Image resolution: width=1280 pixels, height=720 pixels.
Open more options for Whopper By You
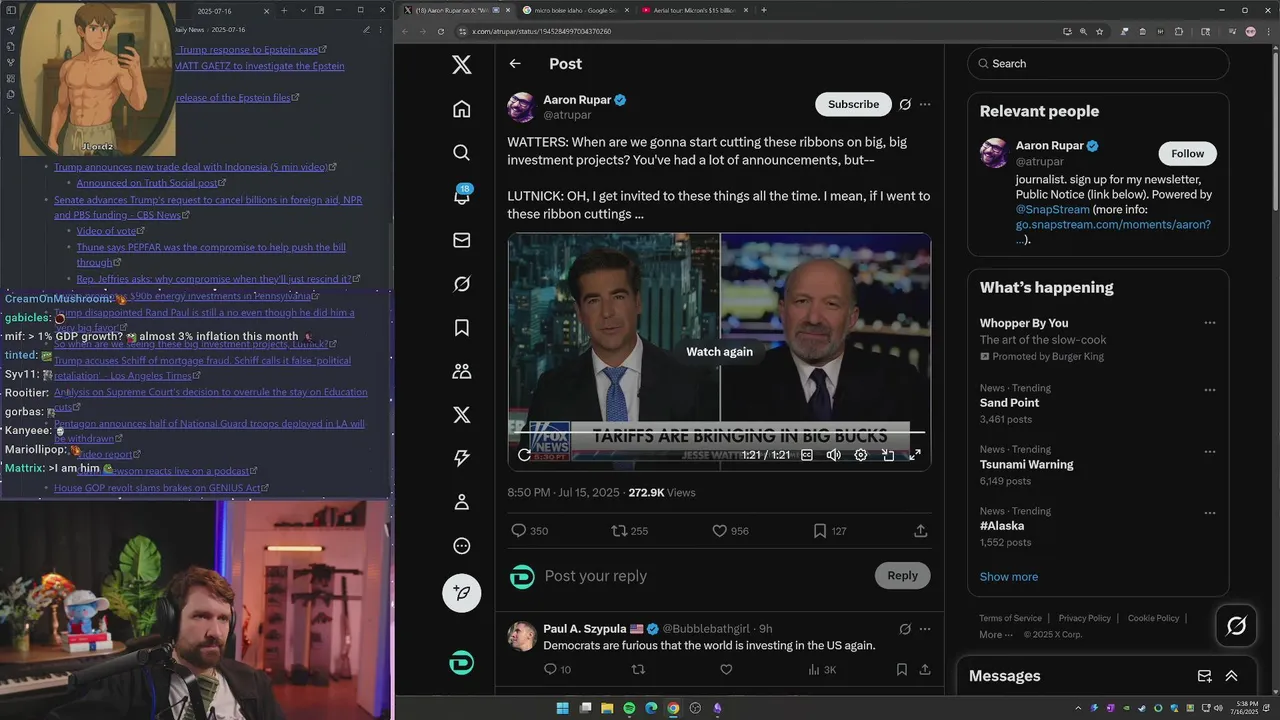coord(1210,323)
